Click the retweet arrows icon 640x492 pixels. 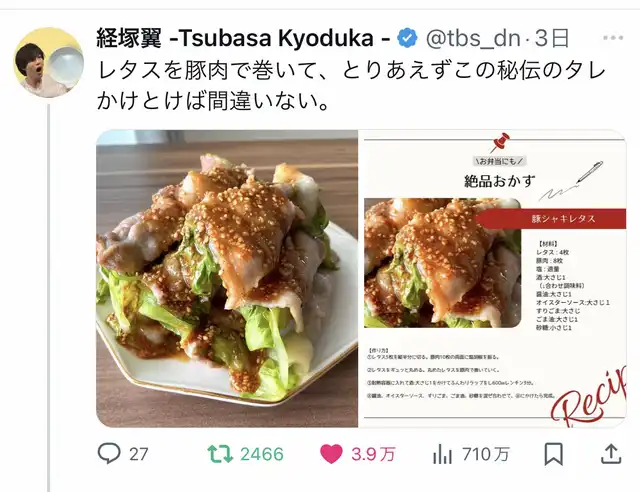point(220,454)
